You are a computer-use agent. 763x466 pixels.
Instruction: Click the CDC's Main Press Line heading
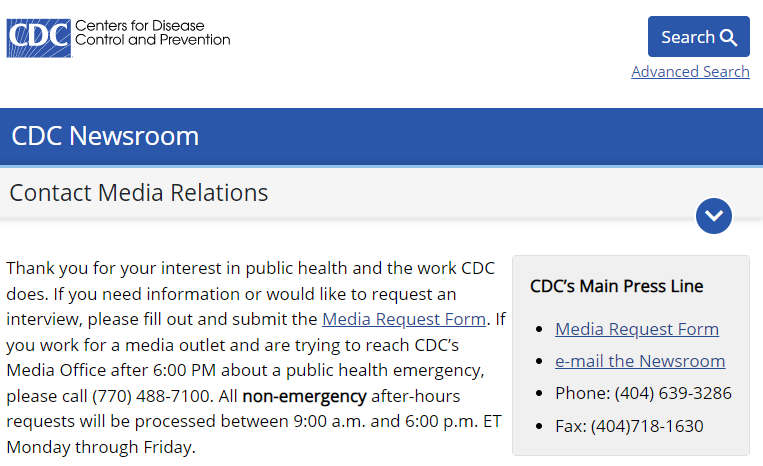pos(617,286)
